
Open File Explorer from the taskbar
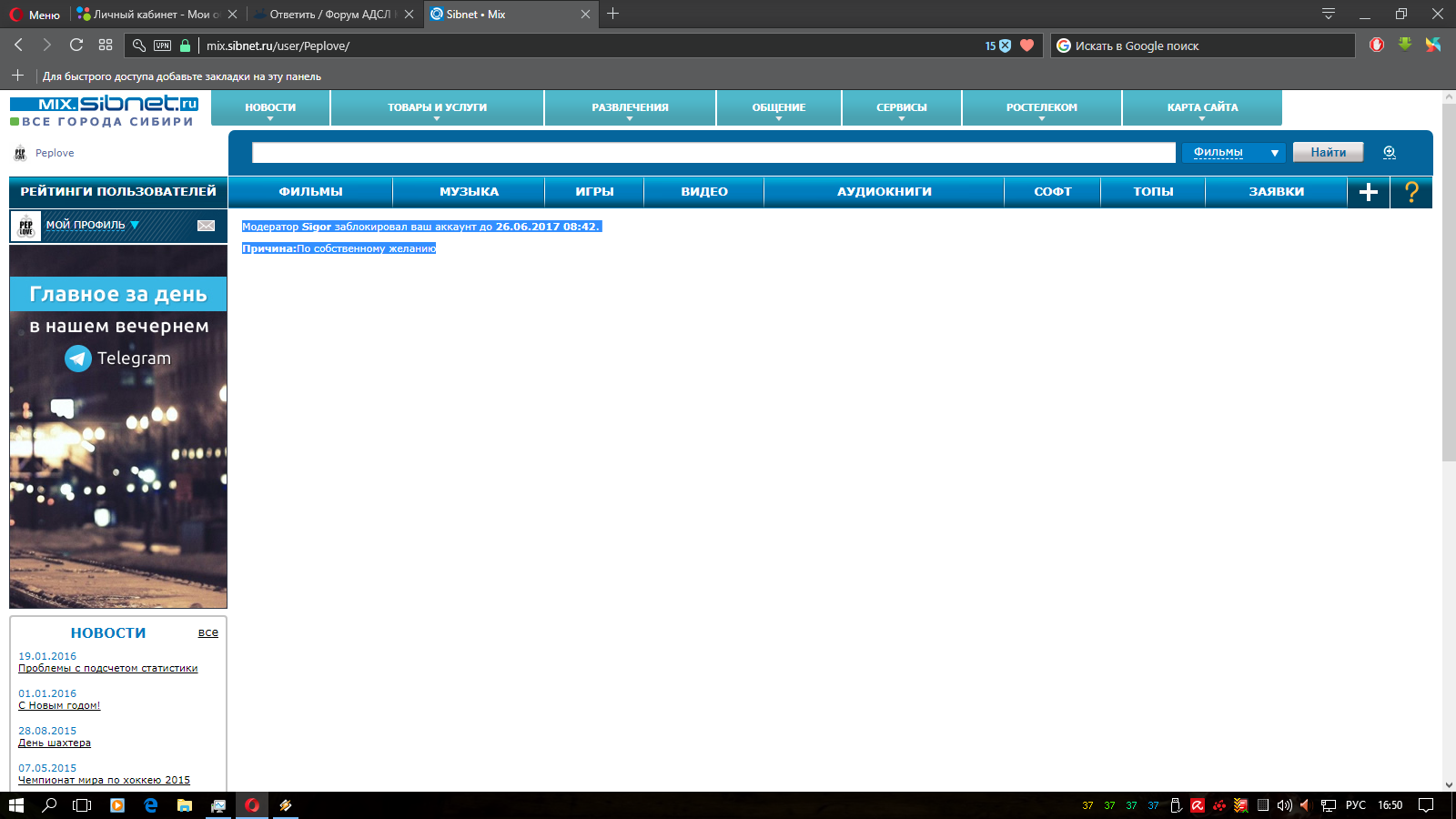[185, 805]
